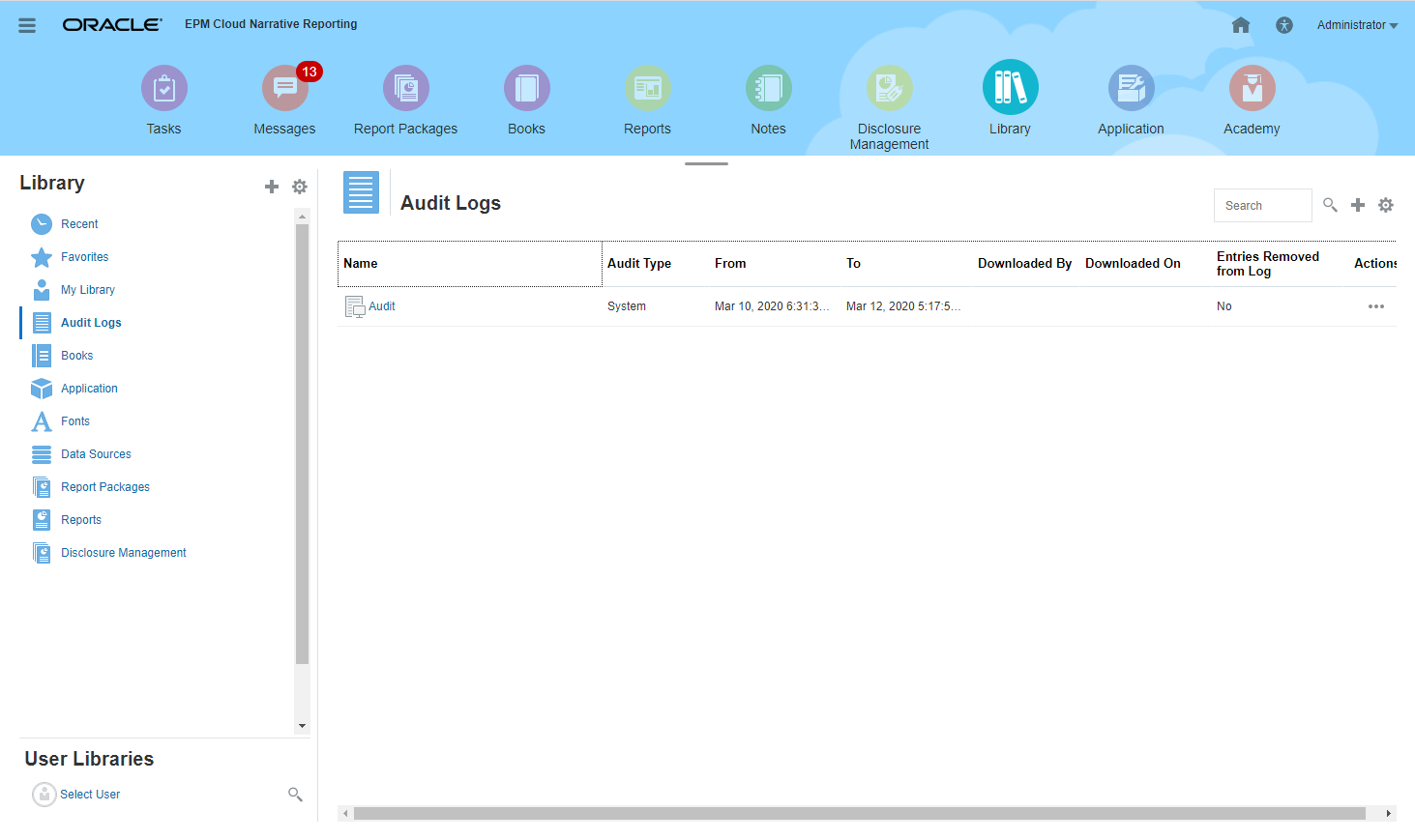Viewport: 1415px width, 840px height.
Task: Open Report Packages from the top bar
Action: (406, 88)
